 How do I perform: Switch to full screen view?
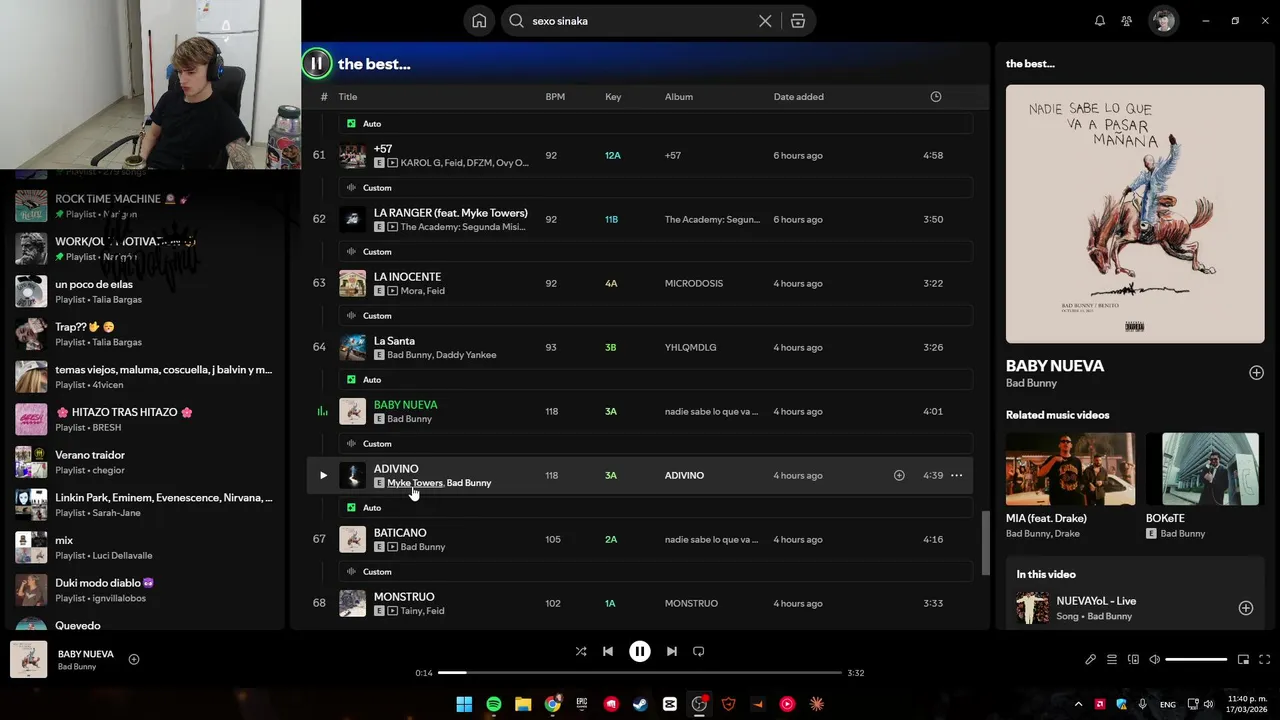(x=1264, y=660)
